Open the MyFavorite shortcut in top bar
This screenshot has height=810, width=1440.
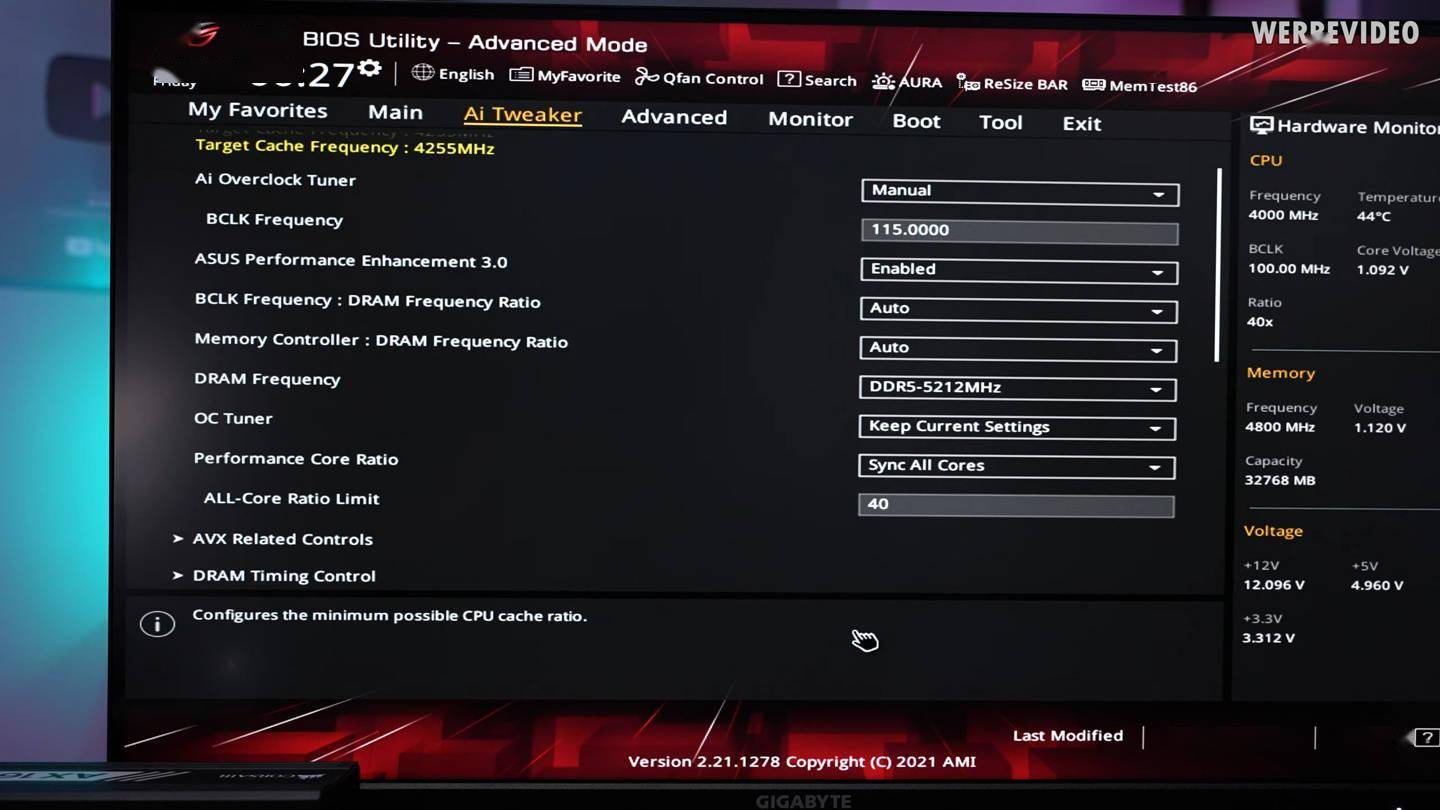coord(565,76)
